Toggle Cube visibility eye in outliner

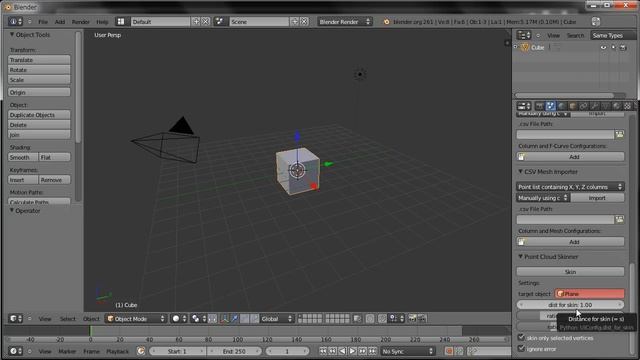pos(603,47)
